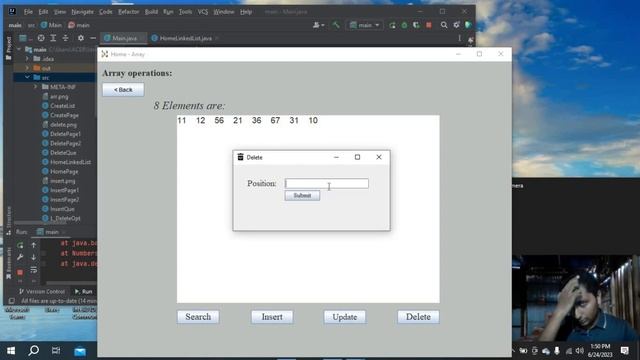Open the Build menu
640x360 pixels.
(151, 12)
